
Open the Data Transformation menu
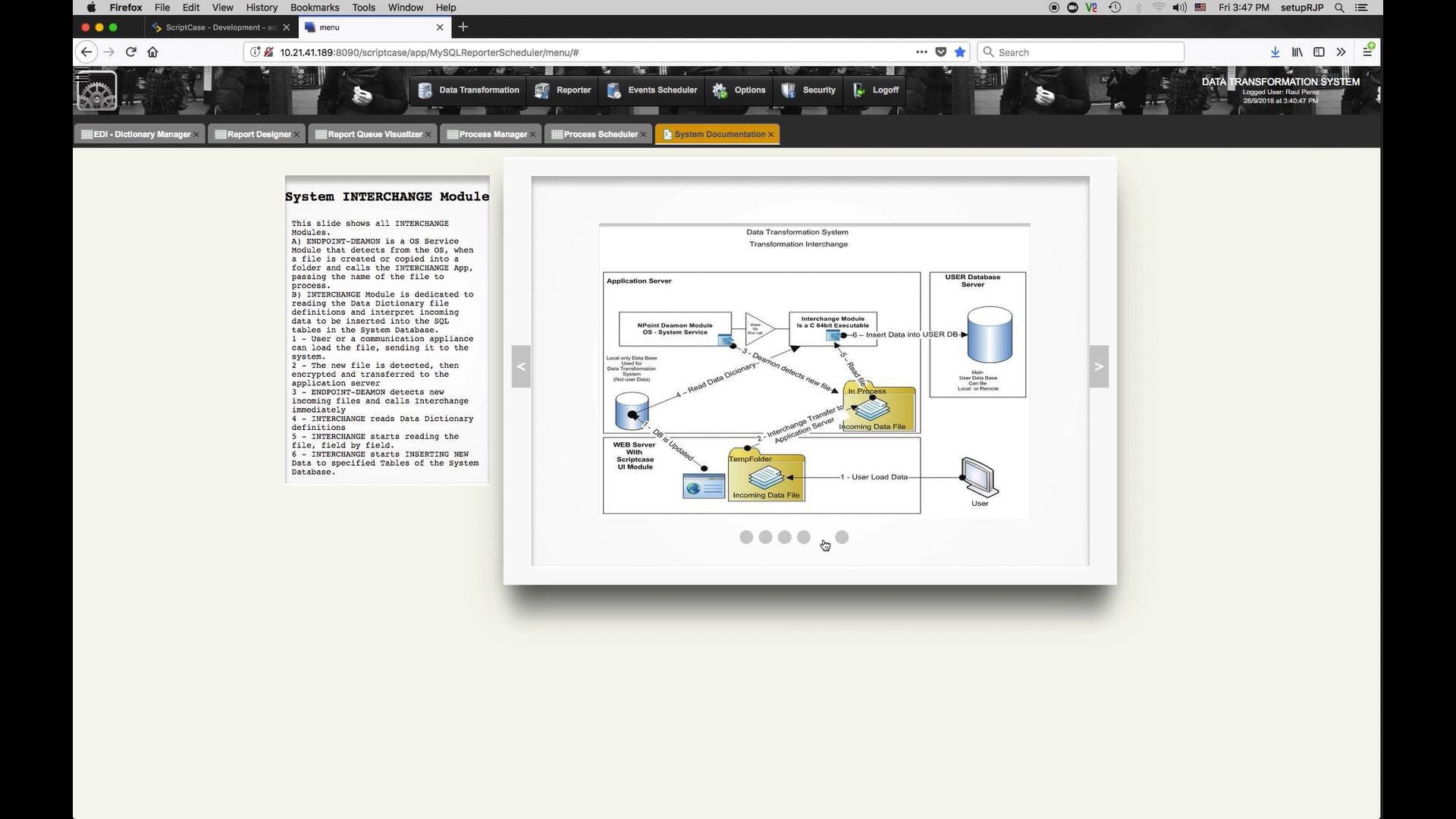click(469, 90)
